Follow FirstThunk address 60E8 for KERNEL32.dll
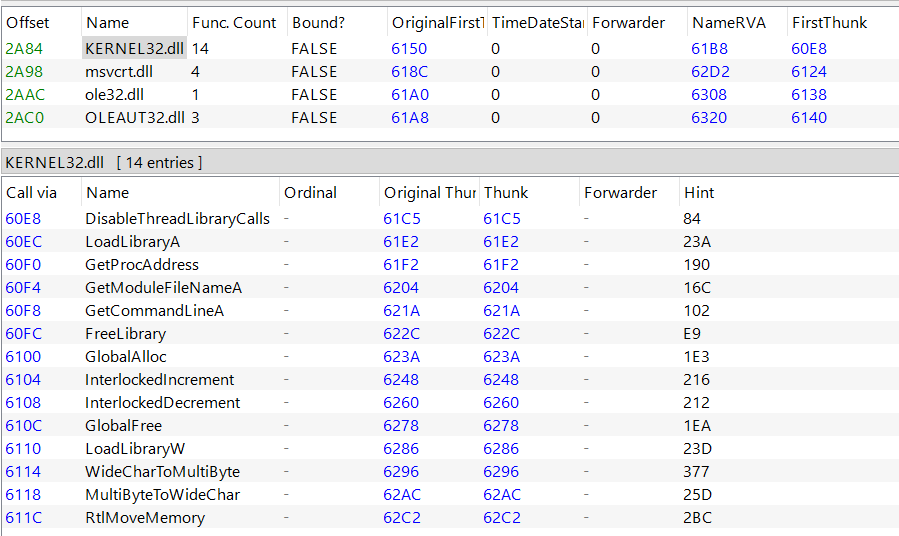The width and height of the screenshot is (899, 536). pos(808,49)
